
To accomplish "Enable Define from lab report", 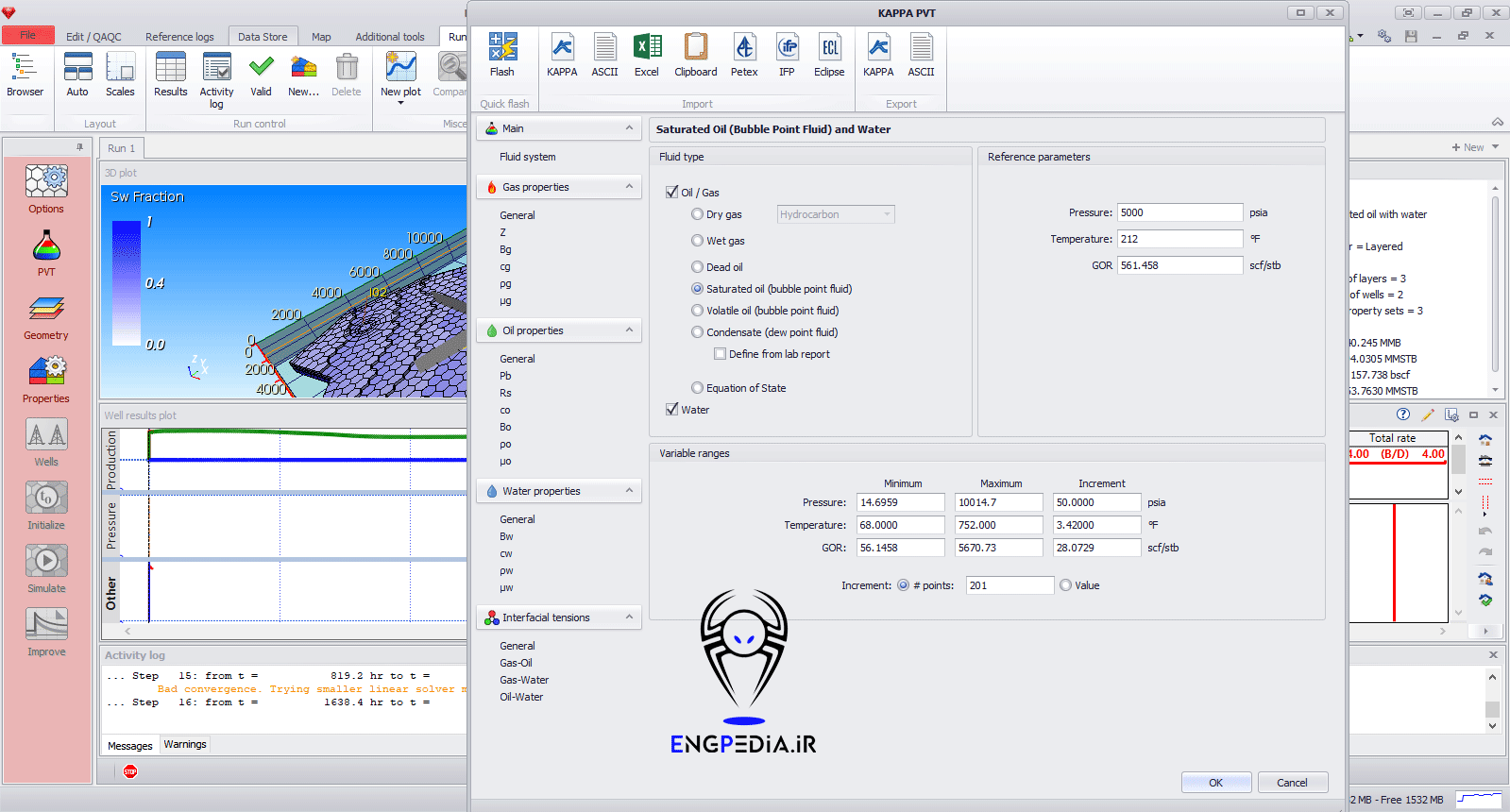I will (721, 354).
